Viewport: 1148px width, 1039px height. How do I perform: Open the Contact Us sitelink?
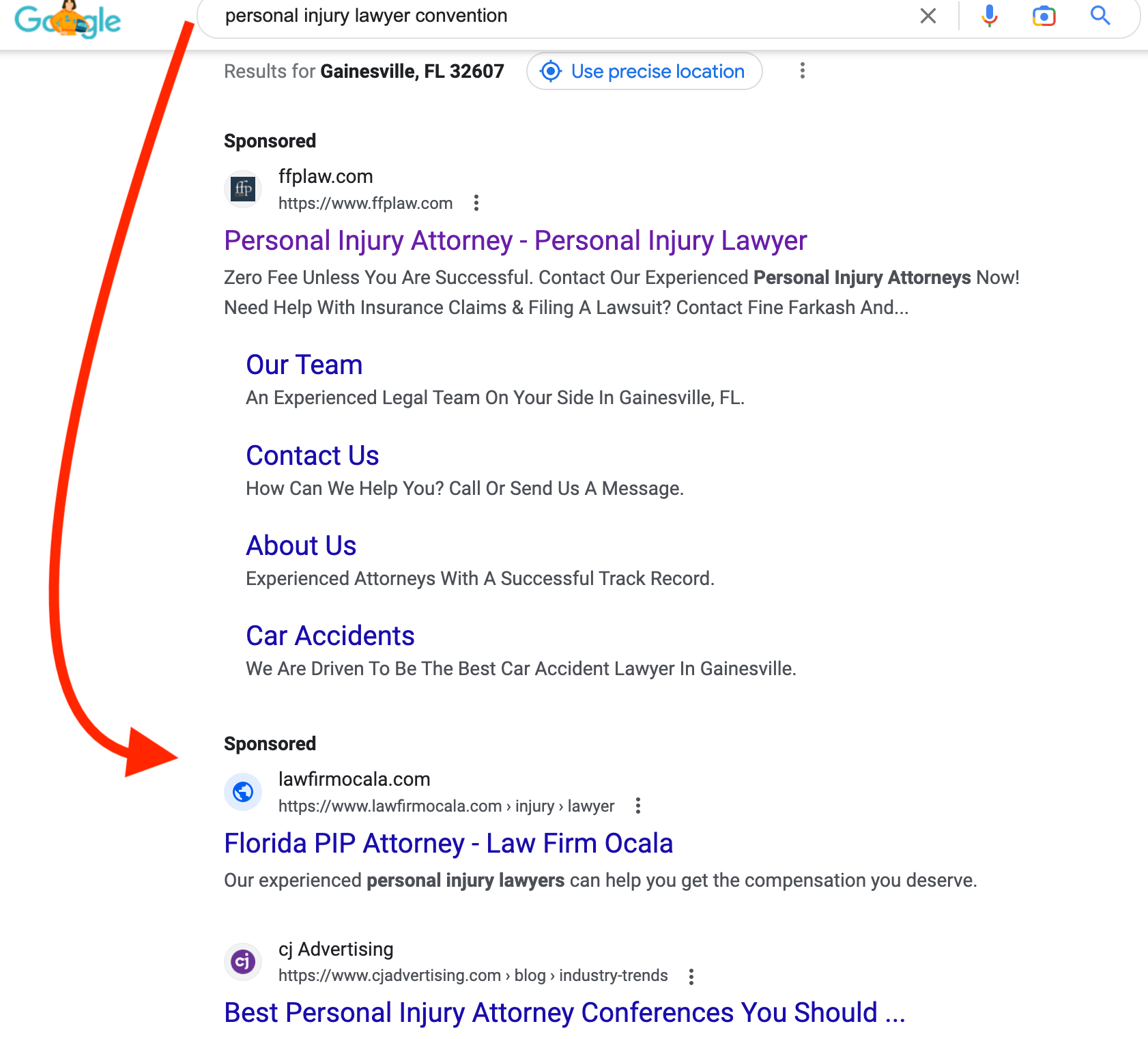coord(313,455)
